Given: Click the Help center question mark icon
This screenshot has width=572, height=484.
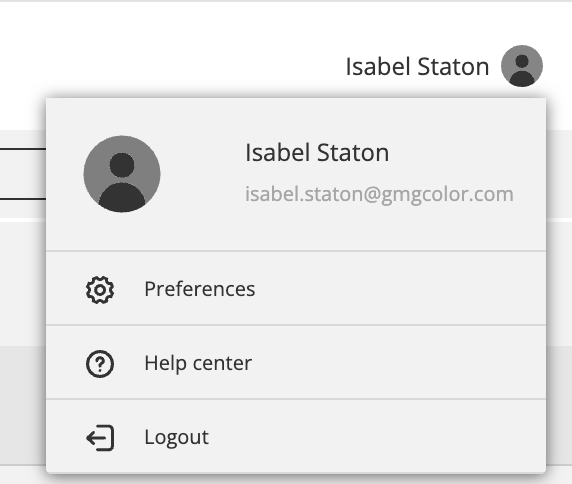Looking at the screenshot, I should pyautogui.click(x=100, y=364).
